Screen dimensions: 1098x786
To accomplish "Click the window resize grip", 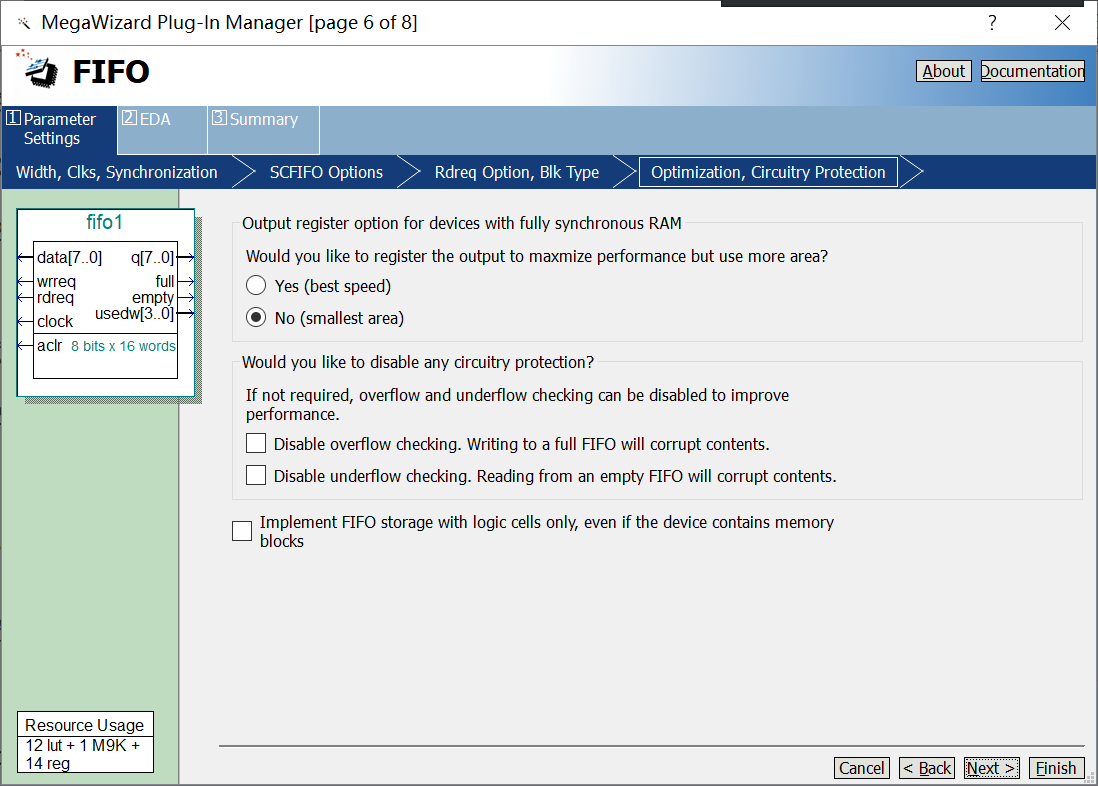I will tap(1090, 778).
